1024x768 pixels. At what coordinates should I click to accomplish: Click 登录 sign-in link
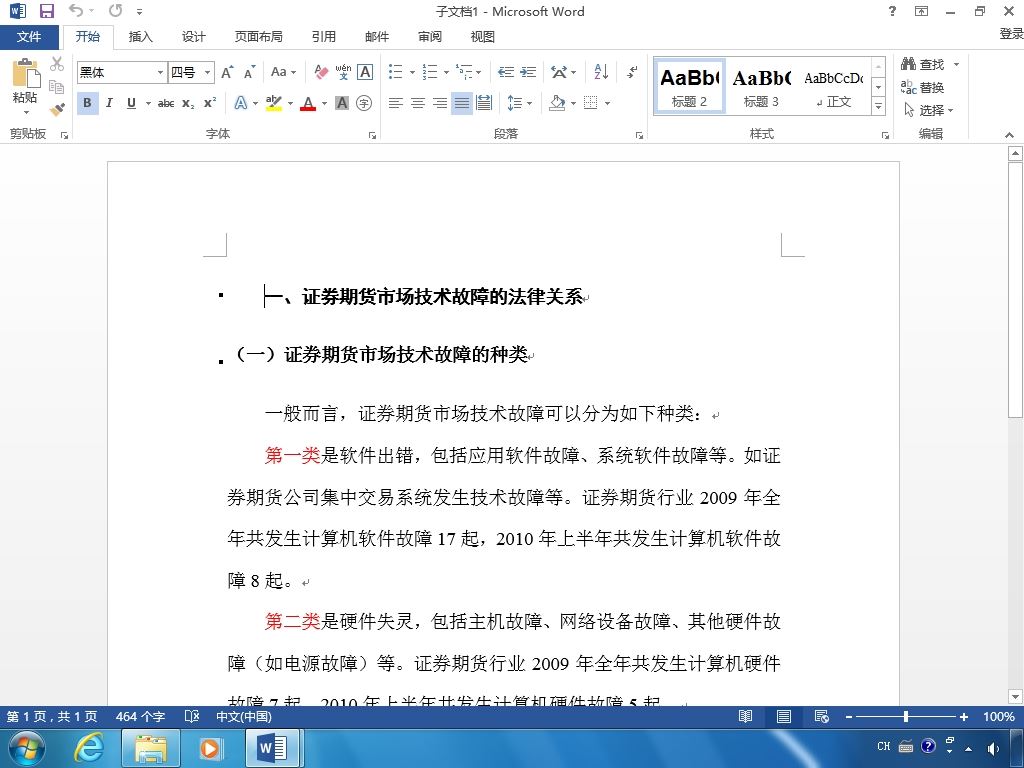point(1011,34)
